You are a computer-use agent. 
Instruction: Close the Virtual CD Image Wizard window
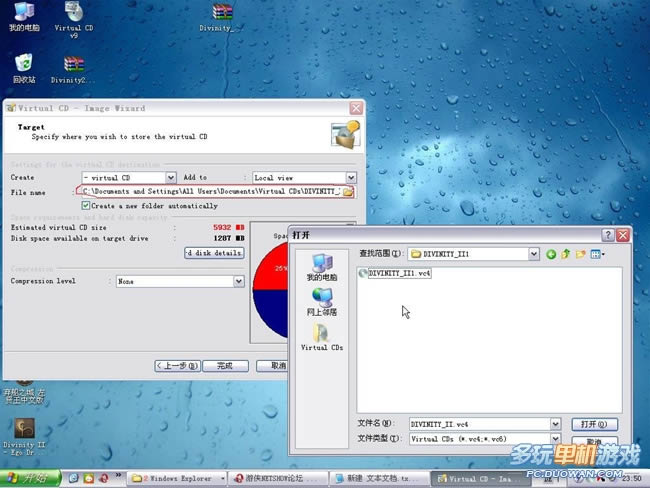356,108
